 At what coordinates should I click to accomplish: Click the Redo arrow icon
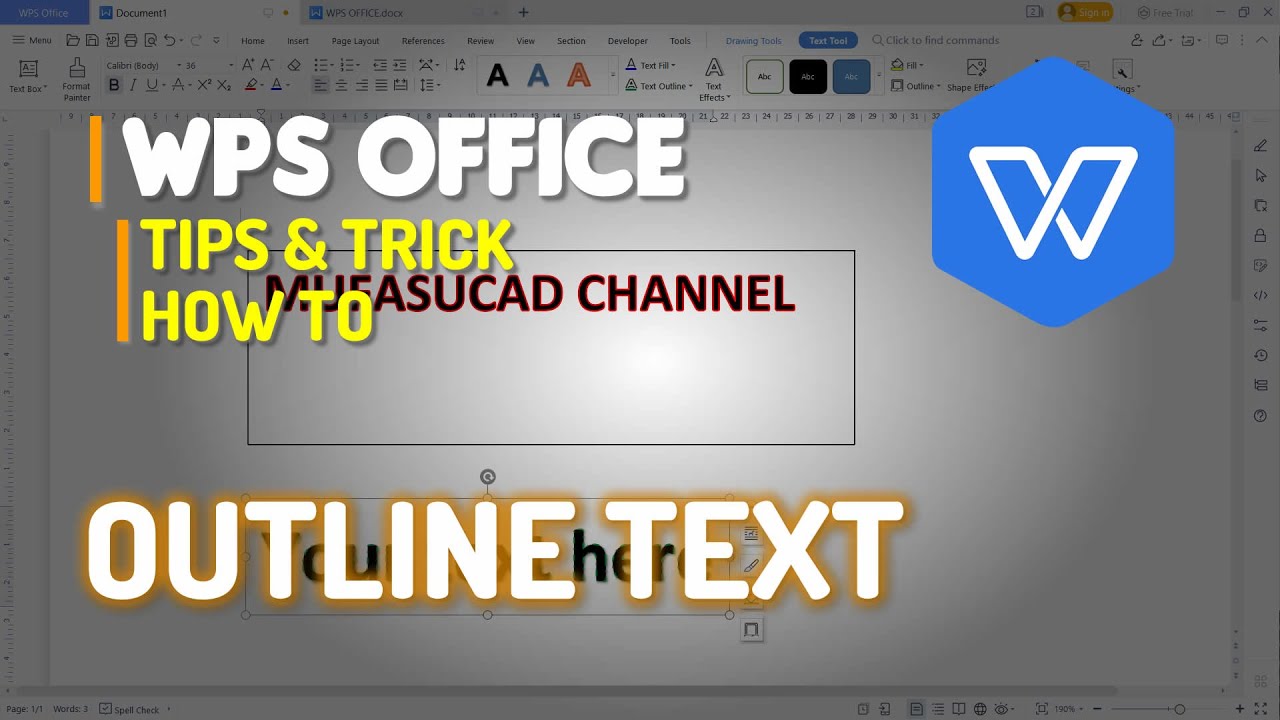click(x=196, y=41)
